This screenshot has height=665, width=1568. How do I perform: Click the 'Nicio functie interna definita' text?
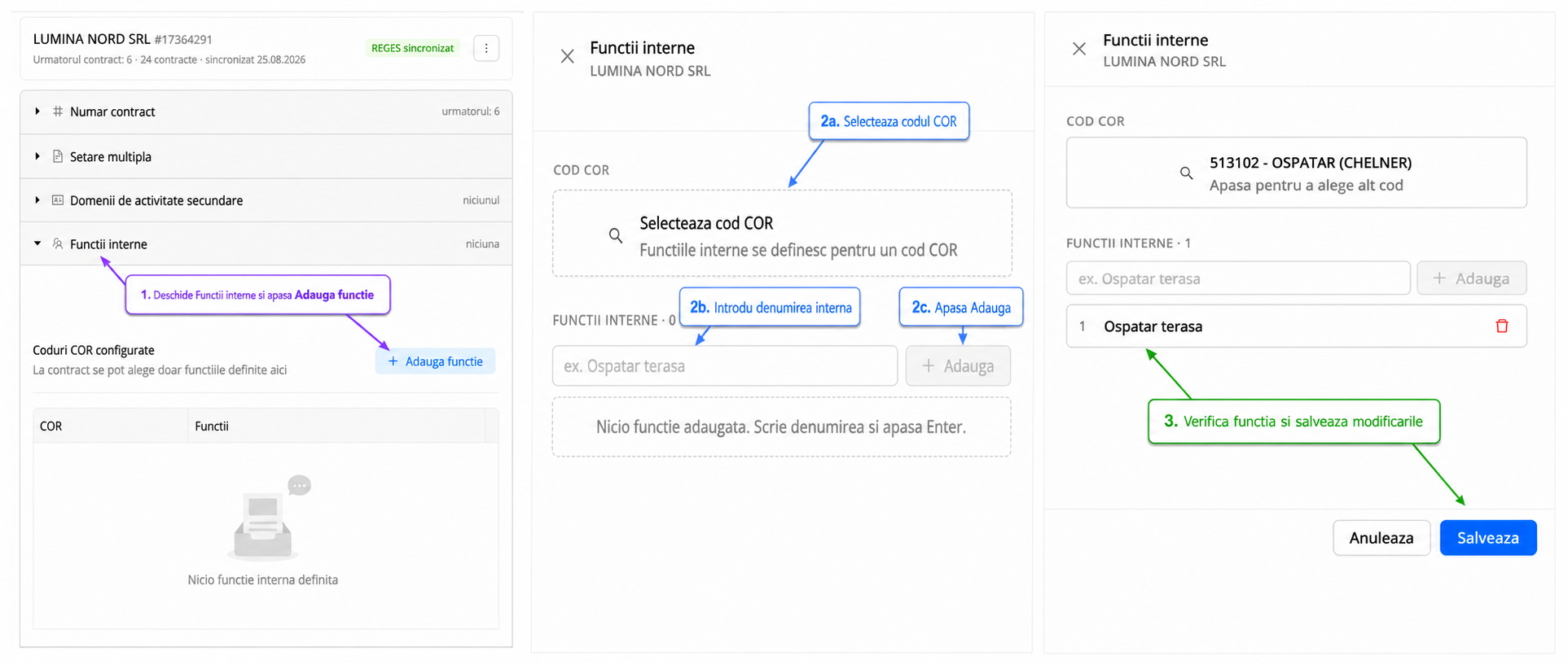pos(262,580)
